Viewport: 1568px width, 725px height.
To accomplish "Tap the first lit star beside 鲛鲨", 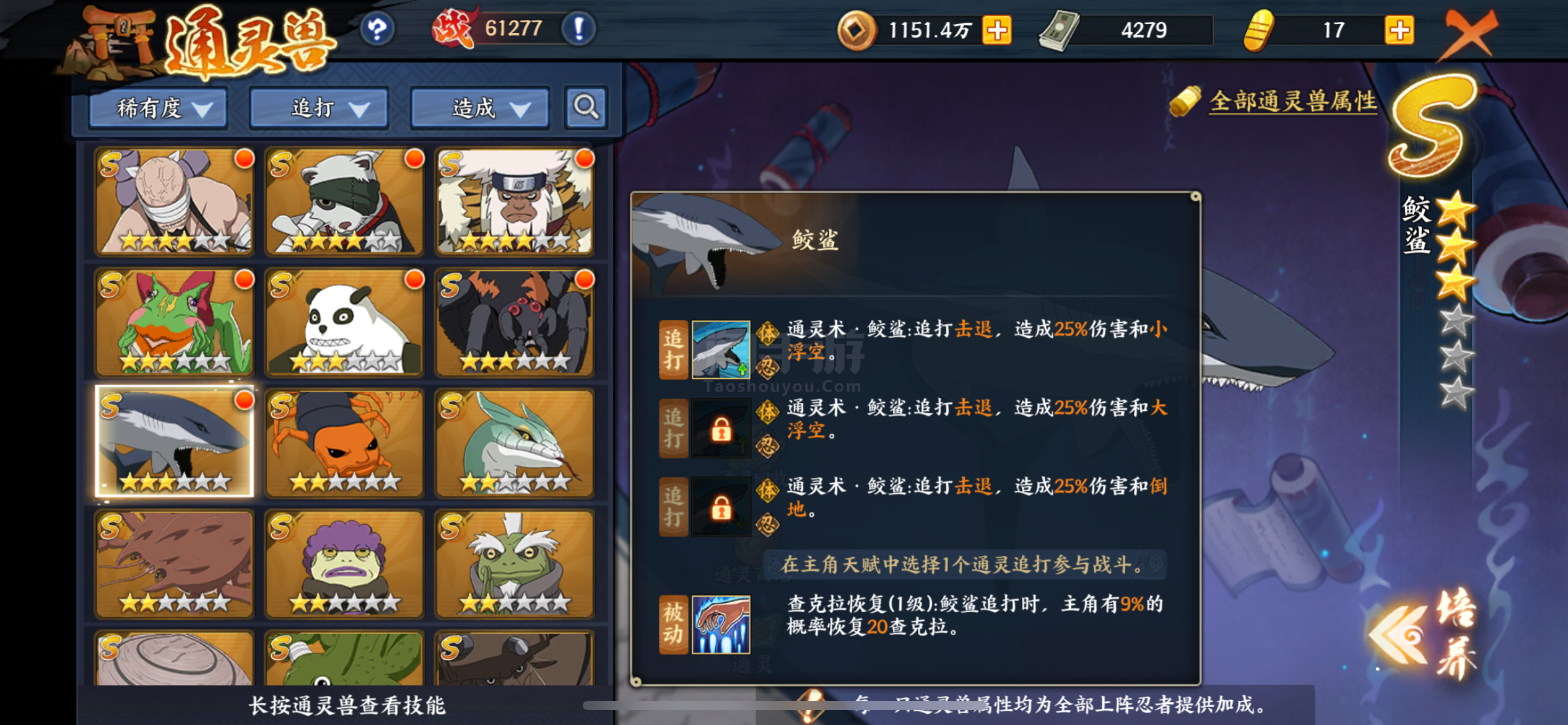I will click(x=1455, y=209).
